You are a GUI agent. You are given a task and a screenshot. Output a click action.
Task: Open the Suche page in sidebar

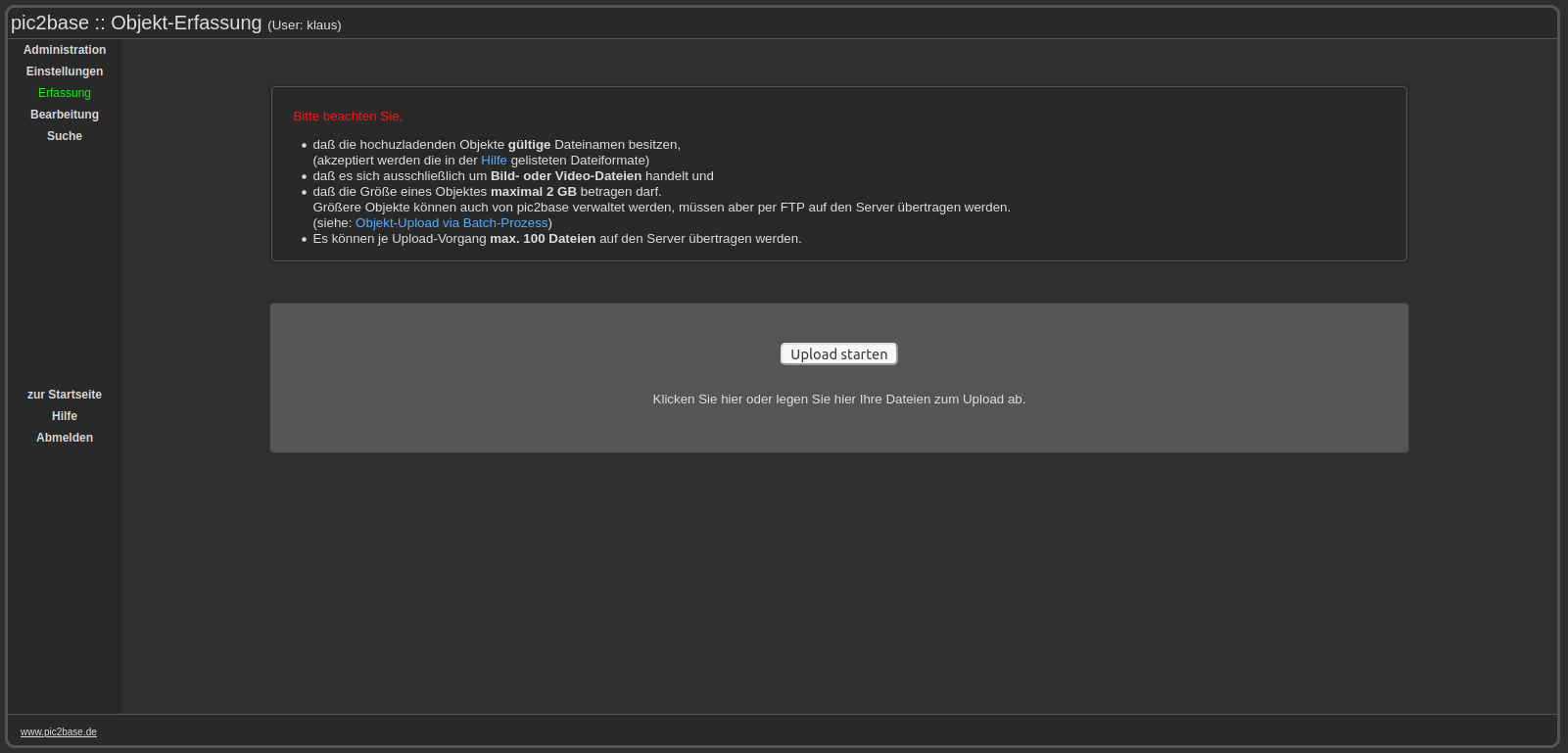65,136
